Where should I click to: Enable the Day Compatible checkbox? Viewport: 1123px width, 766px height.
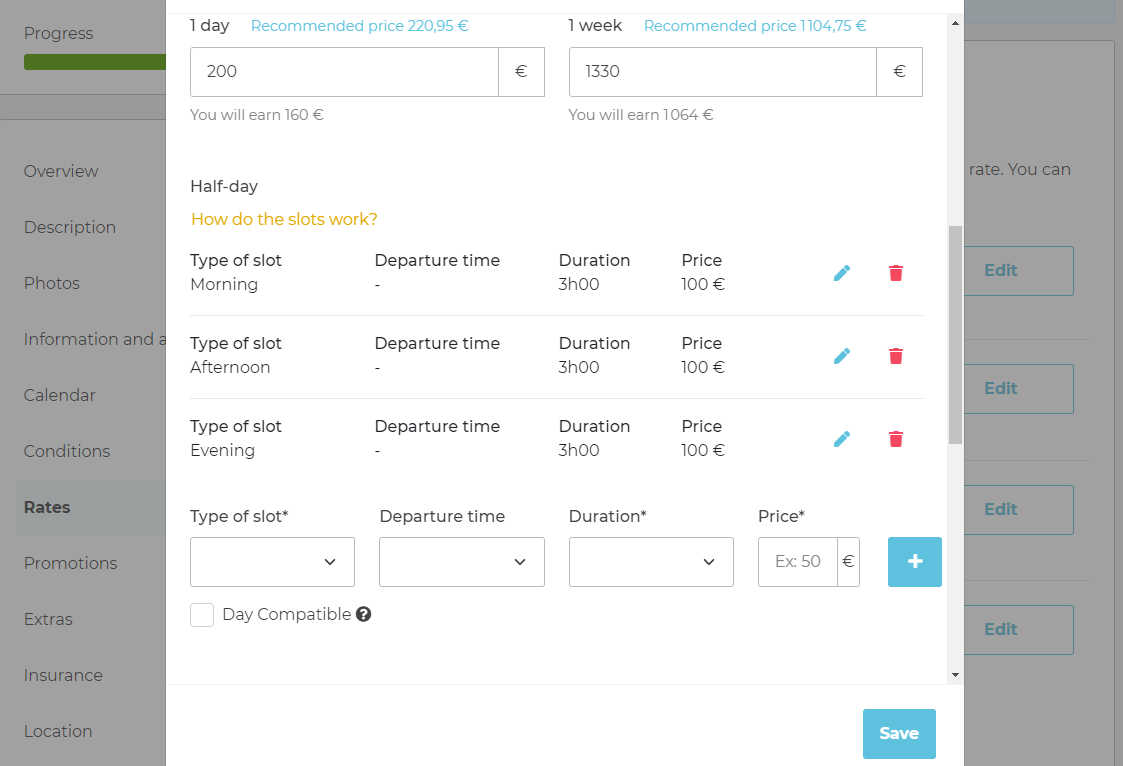(202, 614)
